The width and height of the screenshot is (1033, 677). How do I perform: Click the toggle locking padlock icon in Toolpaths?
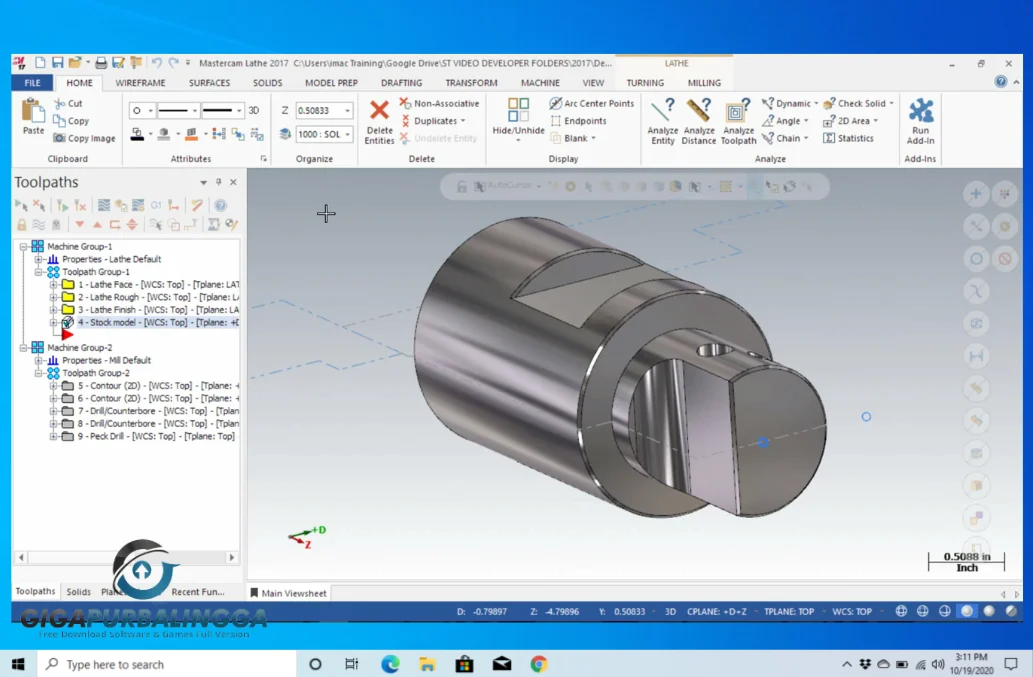point(22,225)
